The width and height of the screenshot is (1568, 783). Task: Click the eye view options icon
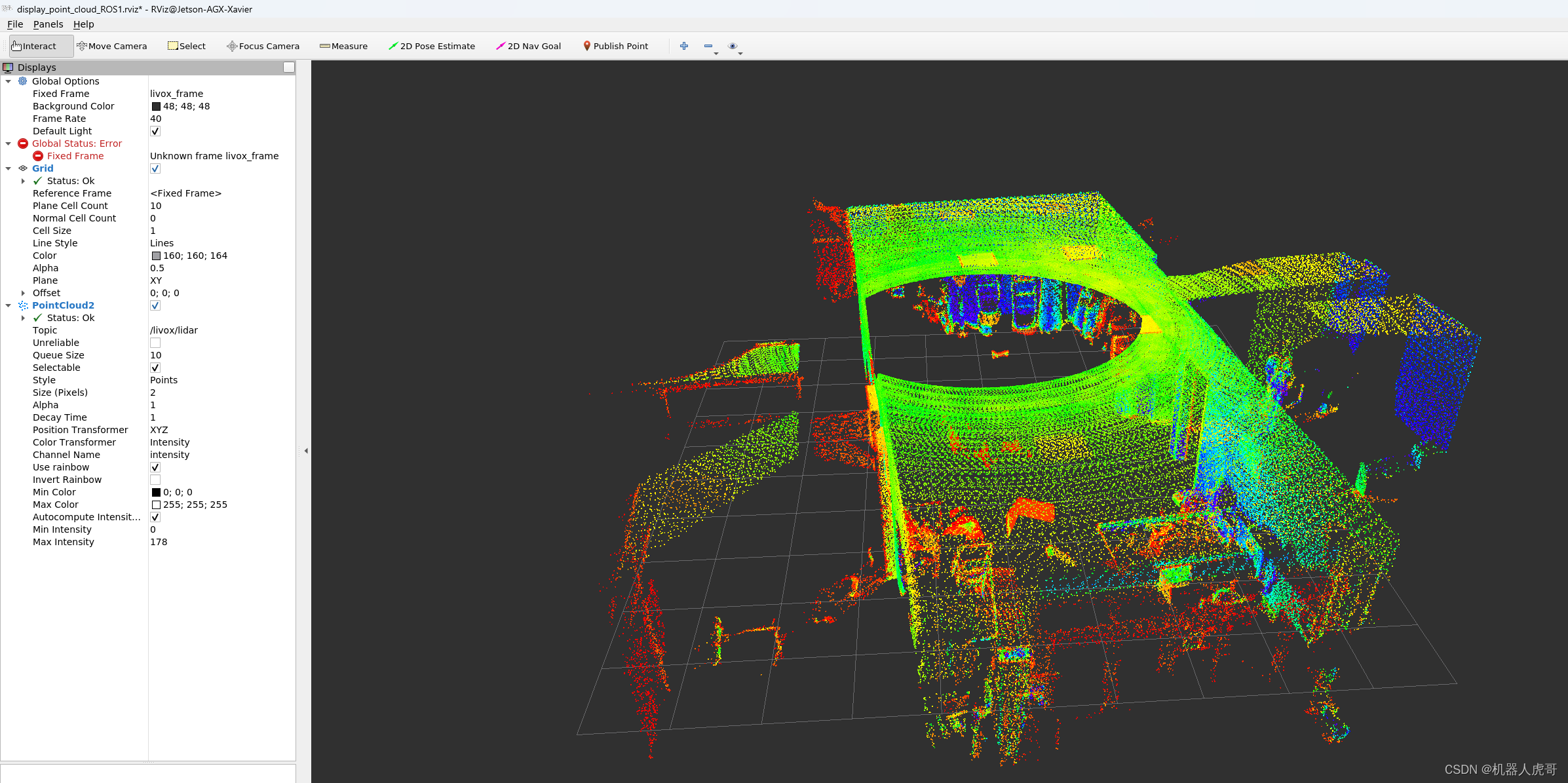click(x=733, y=46)
